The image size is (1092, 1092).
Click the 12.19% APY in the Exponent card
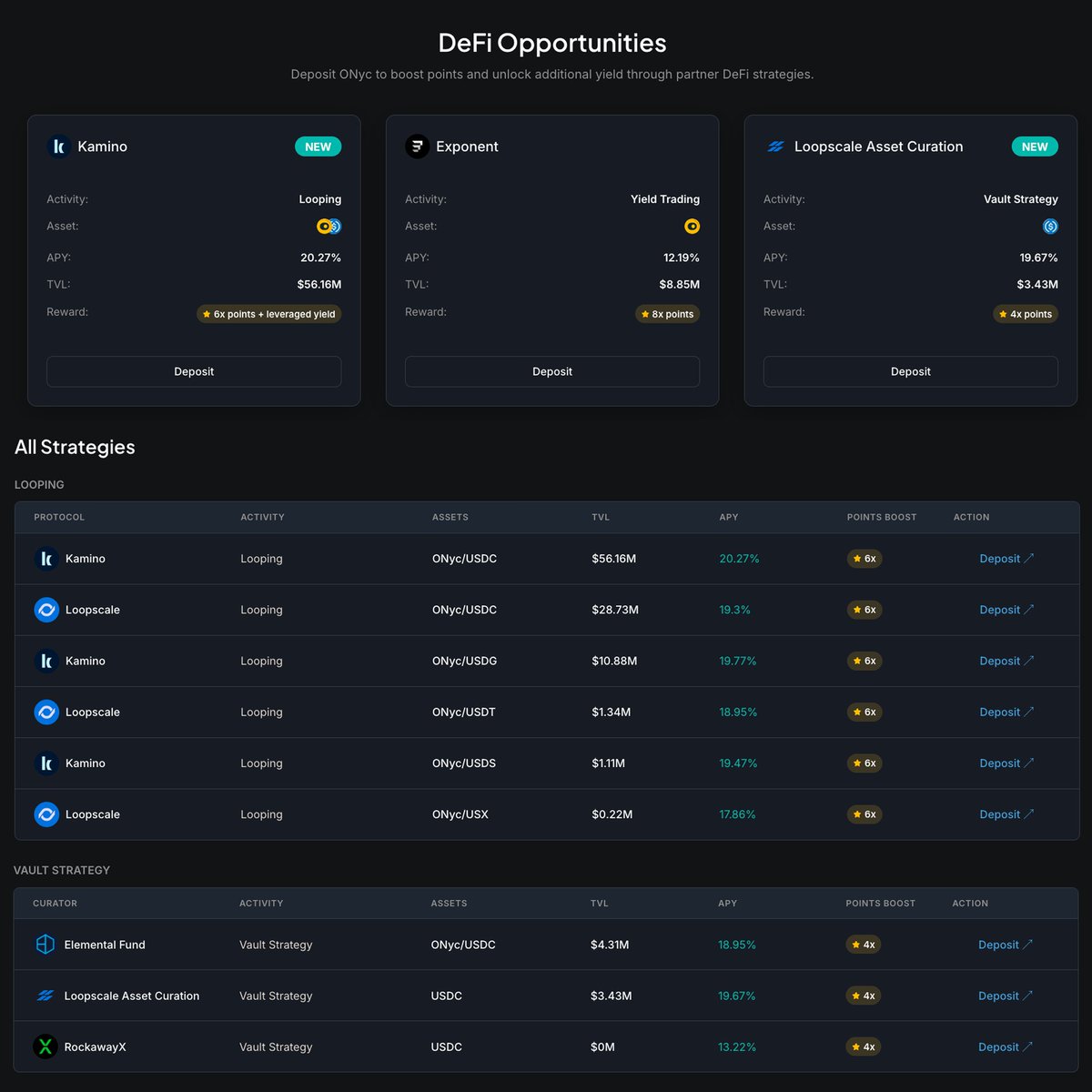point(682,258)
